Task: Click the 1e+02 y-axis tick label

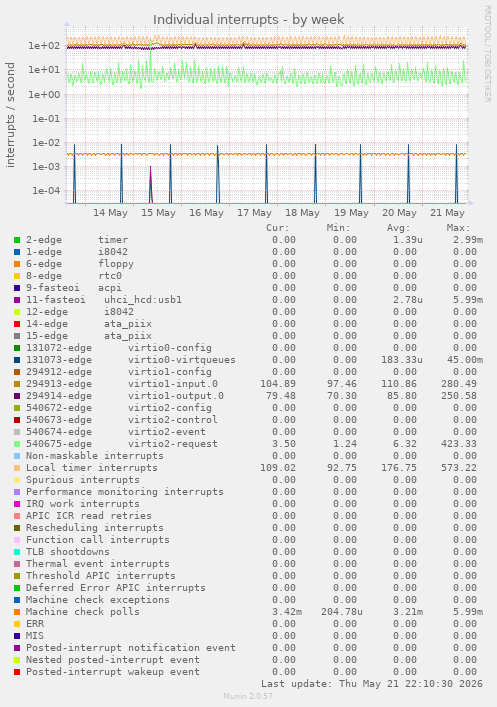Action: tap(44, 46)
